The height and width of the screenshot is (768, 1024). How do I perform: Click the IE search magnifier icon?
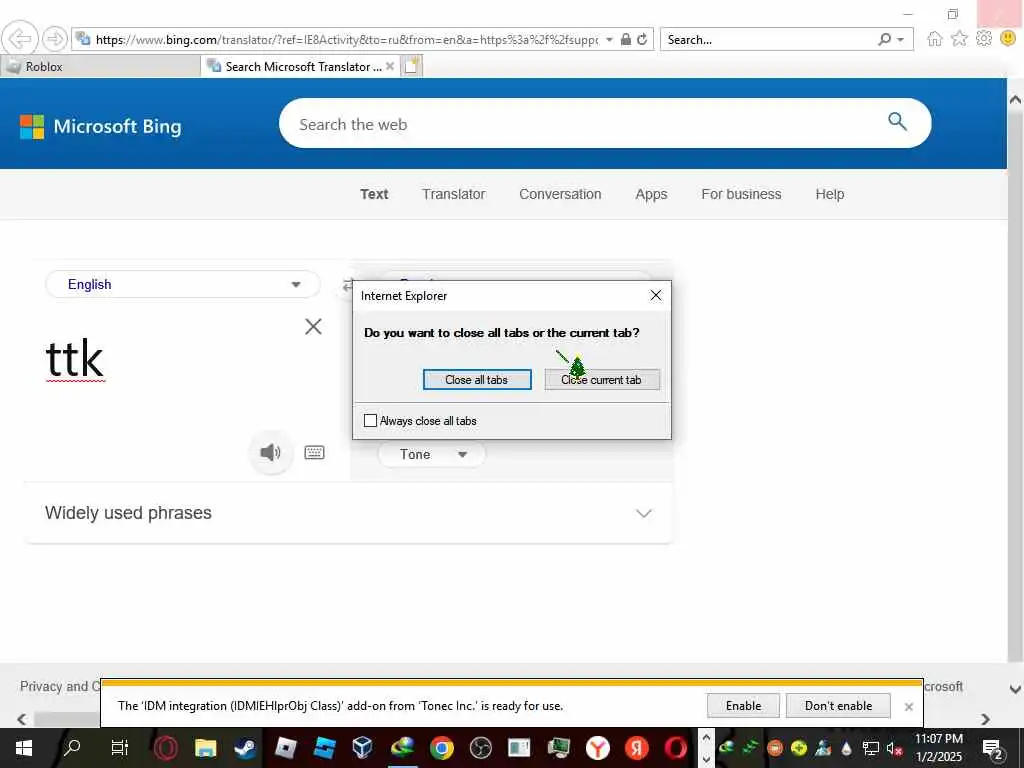click(884, 39)
